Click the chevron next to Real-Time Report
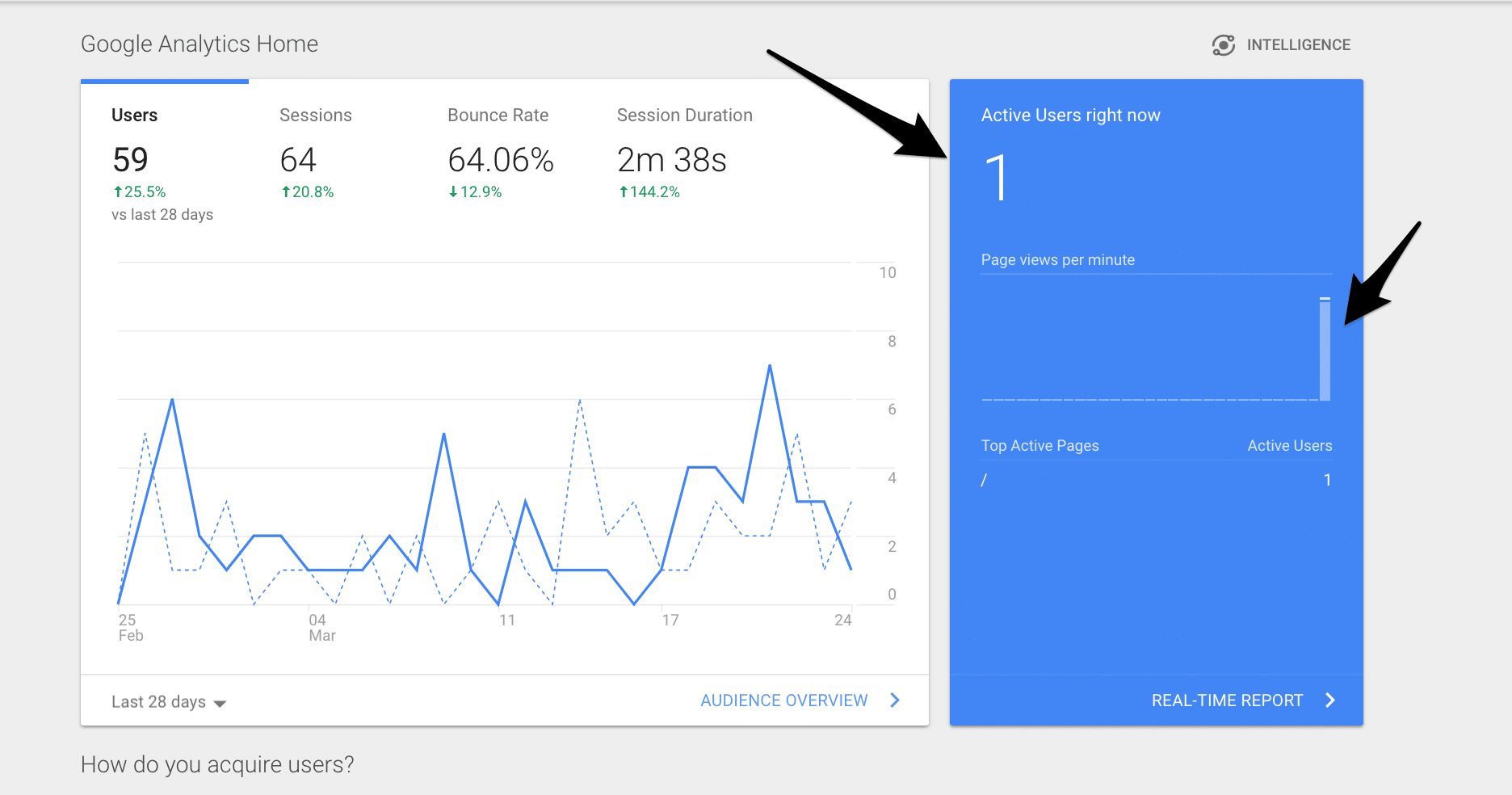Viewport: 1512px width, 795px height. pos(1330,700)
